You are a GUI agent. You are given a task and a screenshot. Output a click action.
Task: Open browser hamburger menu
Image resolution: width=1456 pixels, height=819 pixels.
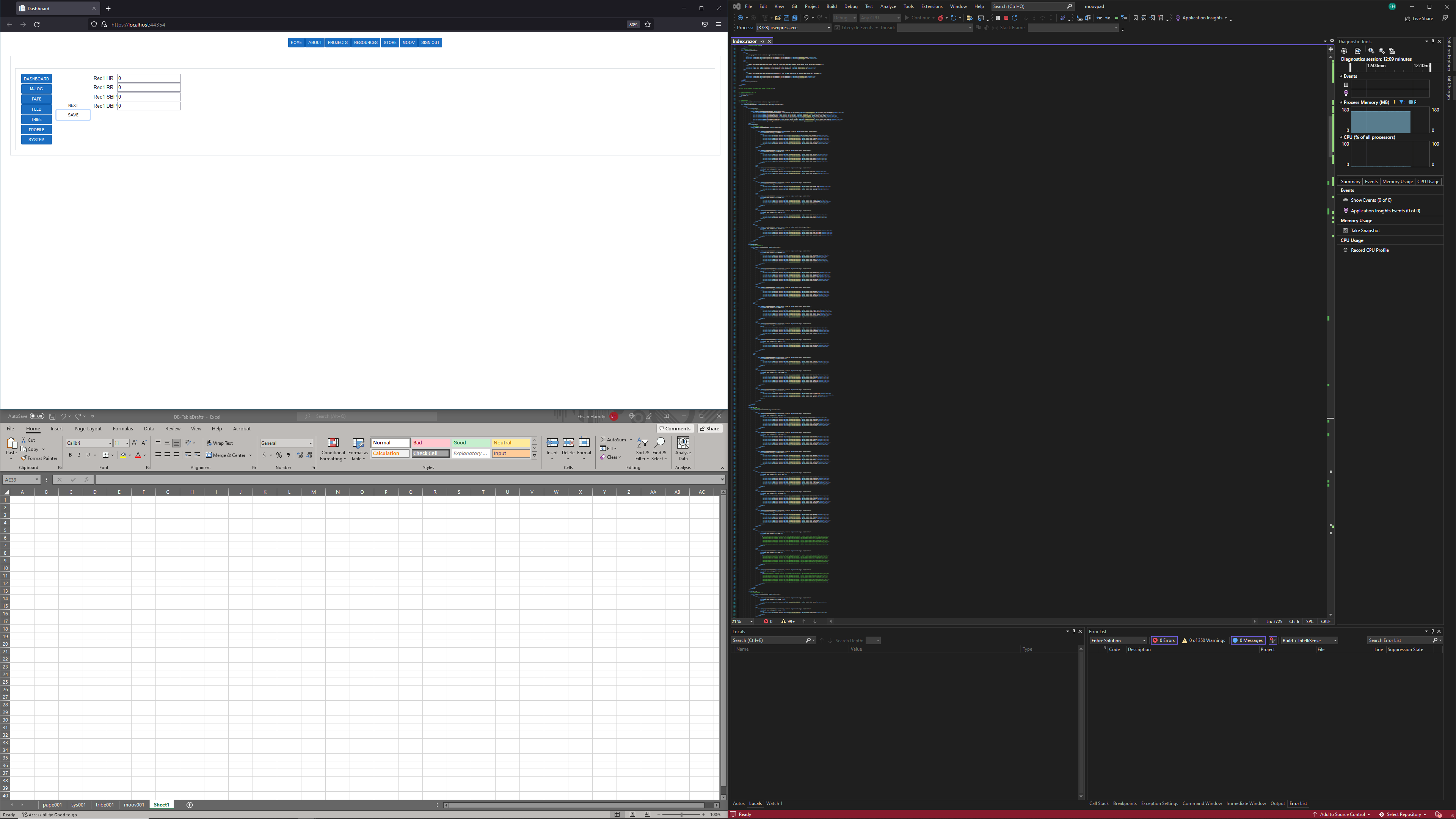(x=719, y=24)
